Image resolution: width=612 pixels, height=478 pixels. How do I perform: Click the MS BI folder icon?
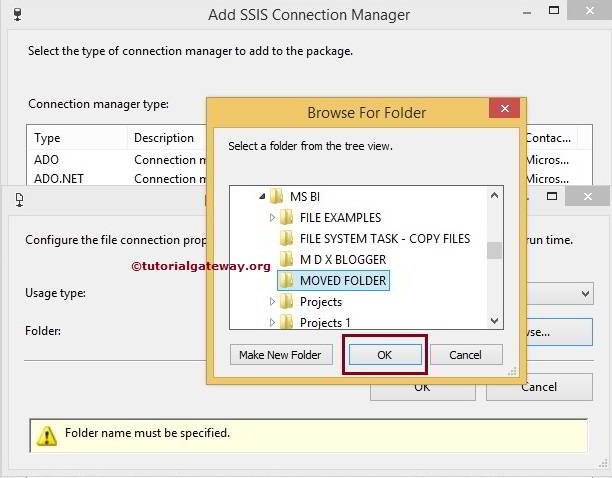click(x=277, y=196)
